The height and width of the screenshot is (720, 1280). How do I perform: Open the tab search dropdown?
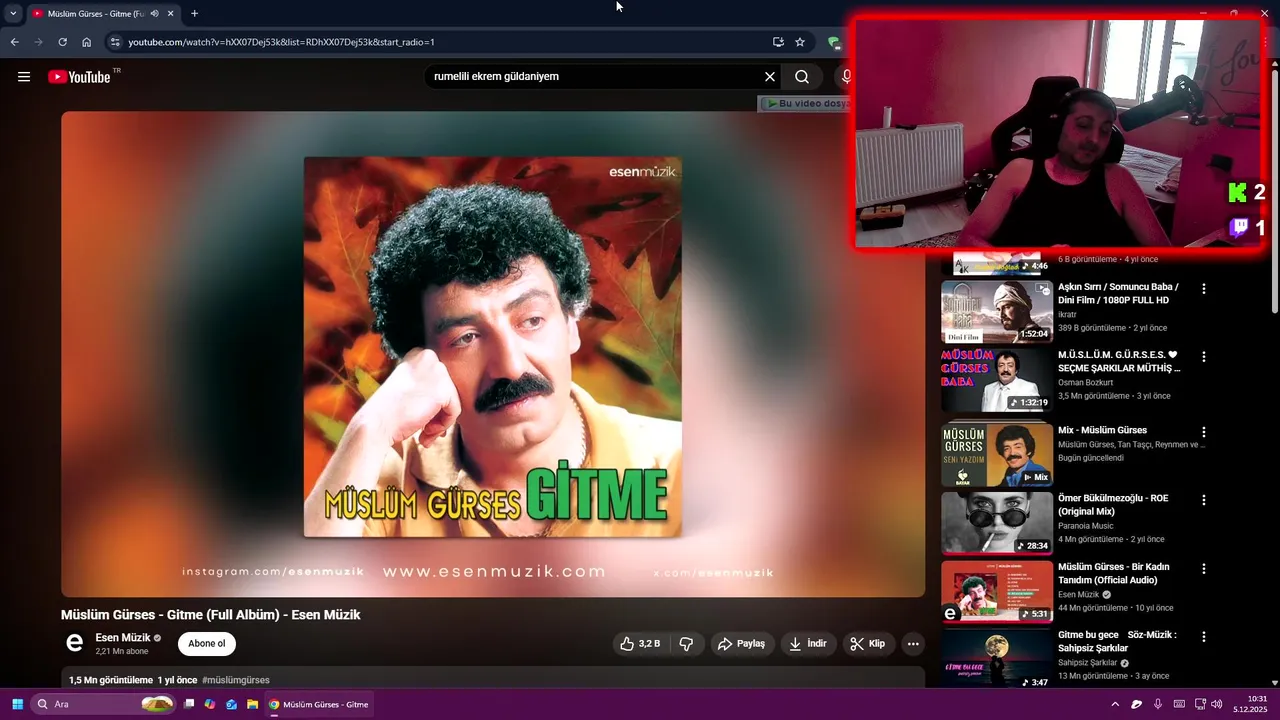(13, 13)
